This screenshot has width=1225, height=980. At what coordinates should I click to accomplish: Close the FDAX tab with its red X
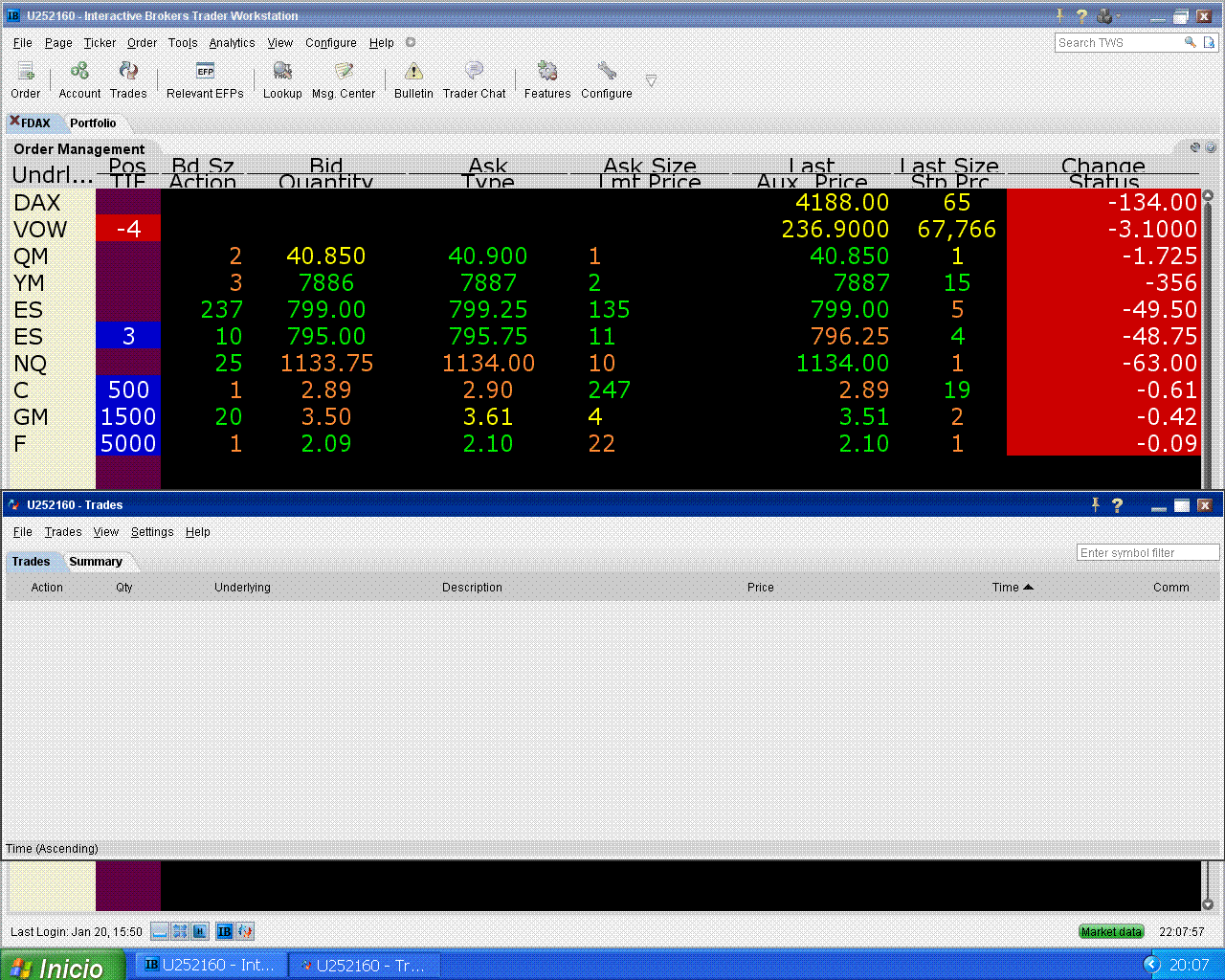click(x=14, y=122)
